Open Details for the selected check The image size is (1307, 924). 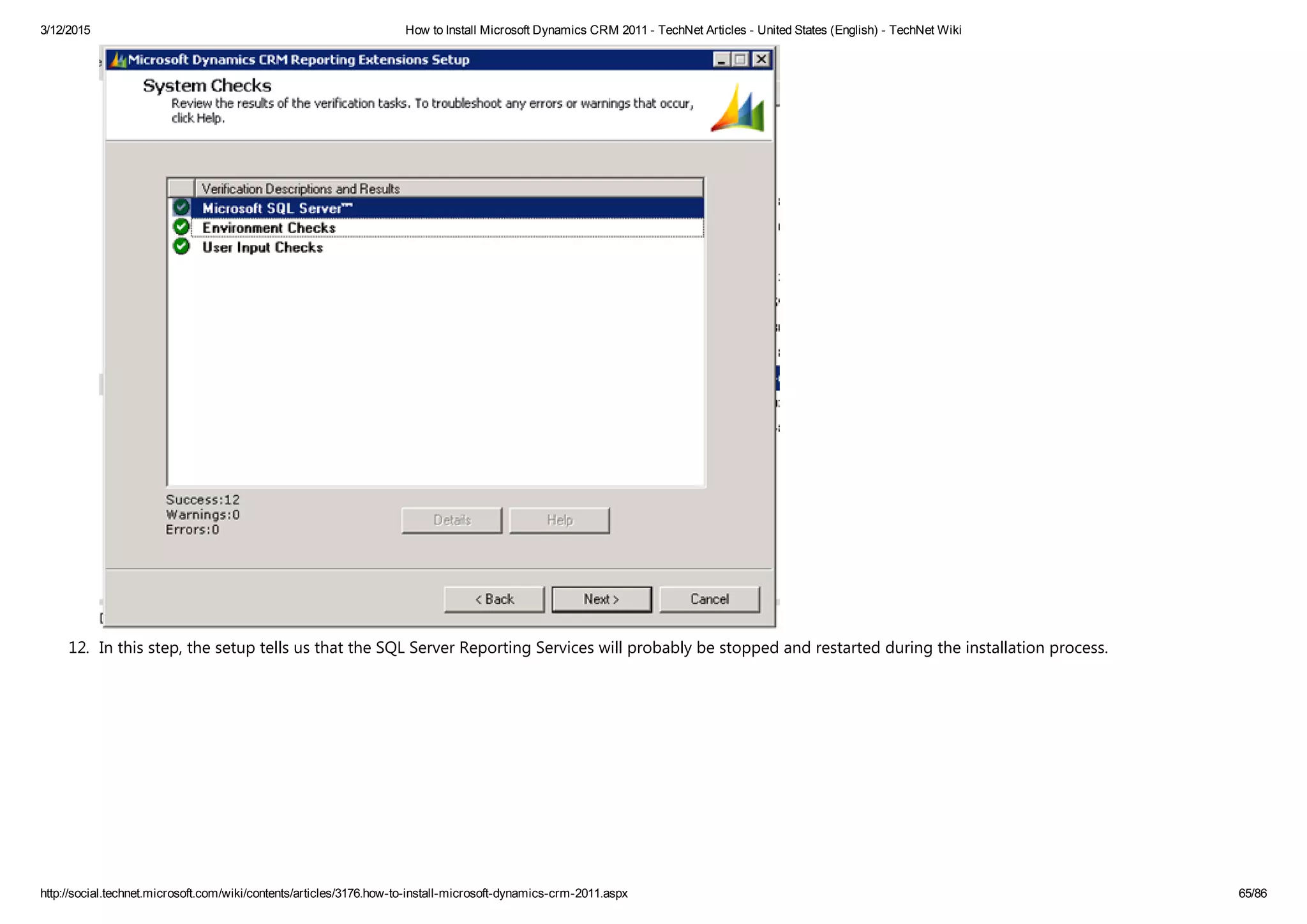click(451, 520)
